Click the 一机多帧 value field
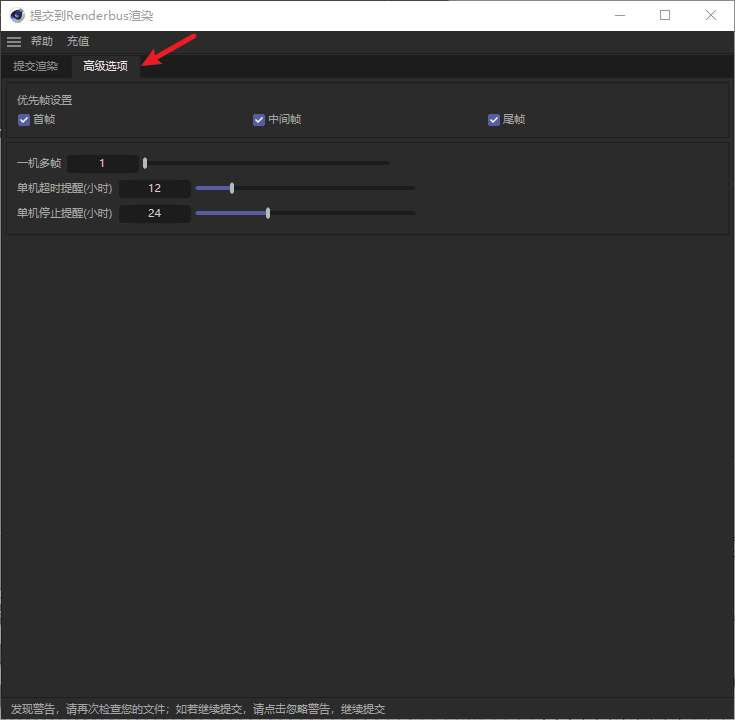735x720 pixels. coord(102,163)
